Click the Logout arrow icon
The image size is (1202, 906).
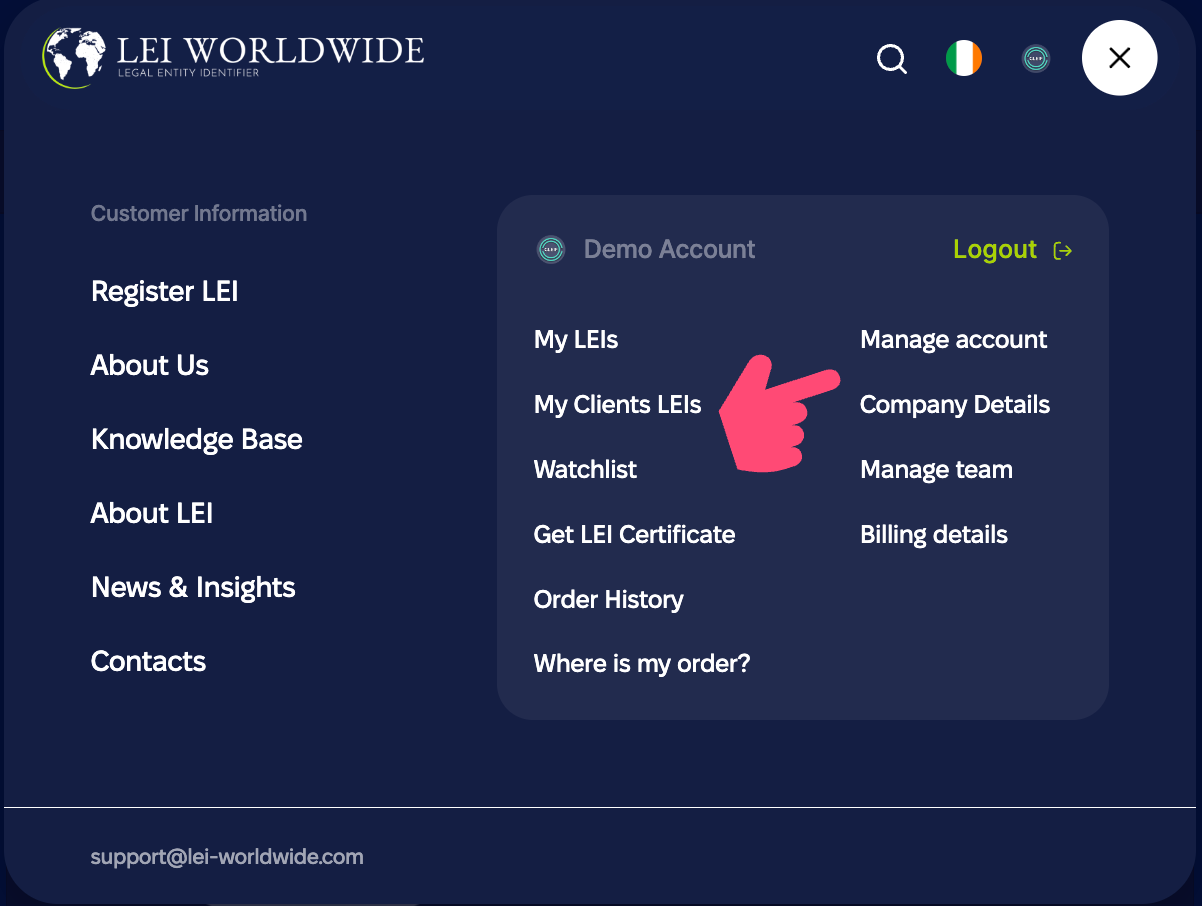click(1063, 250)
